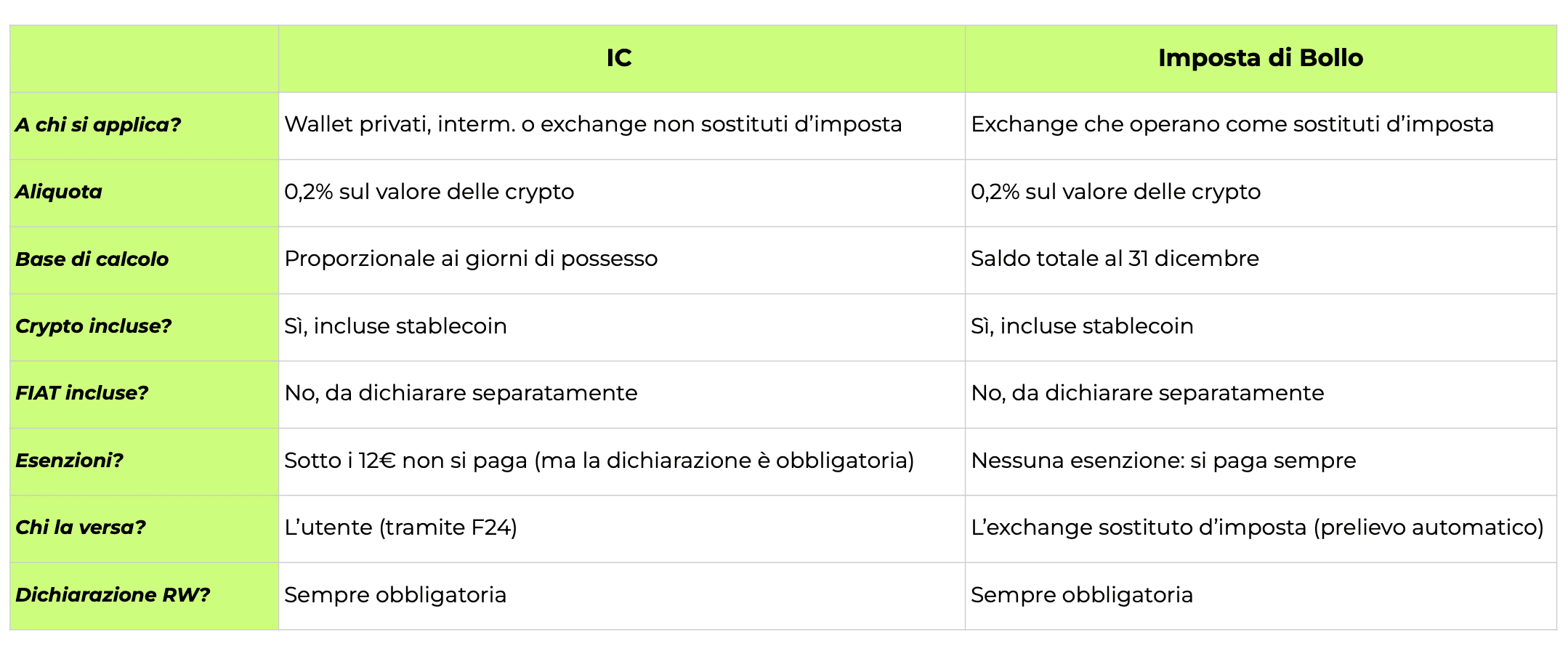Image resolution: width=1568 pixels, height=651 pixels.
Task: Select the 'Nessuna esenzione: si paga sempre' cell
Action: (1163, 461)
